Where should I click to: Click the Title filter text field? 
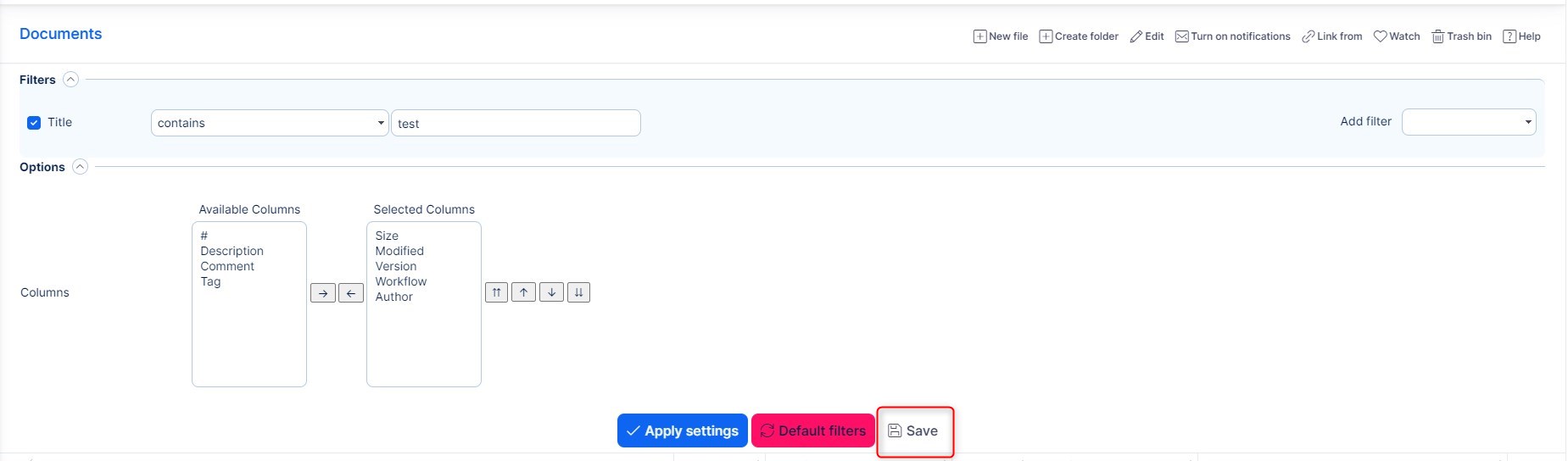pyautogui.click(x=516, y=123)
